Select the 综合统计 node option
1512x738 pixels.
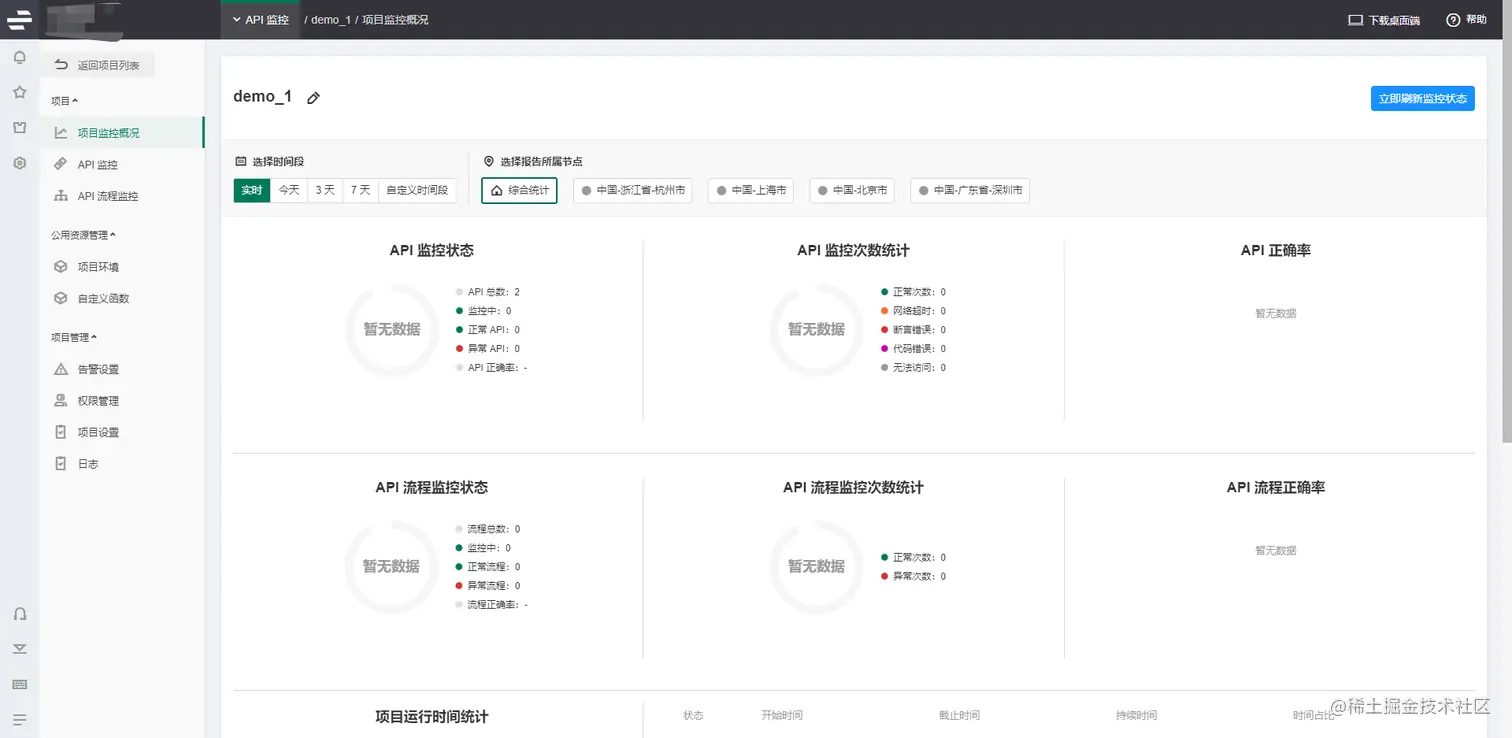(x=519, y=190)
